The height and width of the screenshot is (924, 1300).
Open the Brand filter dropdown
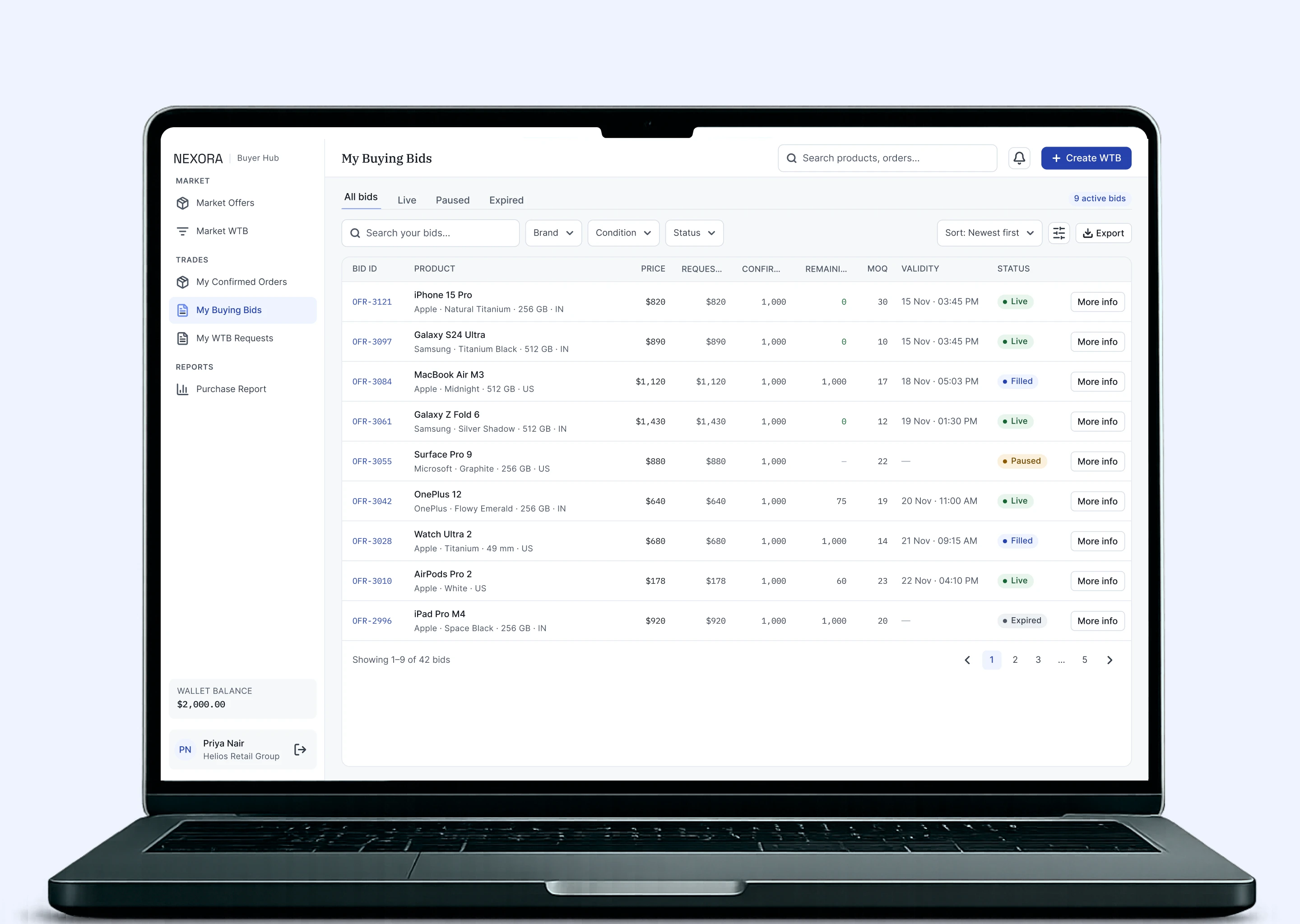click(x=553, y=233)
